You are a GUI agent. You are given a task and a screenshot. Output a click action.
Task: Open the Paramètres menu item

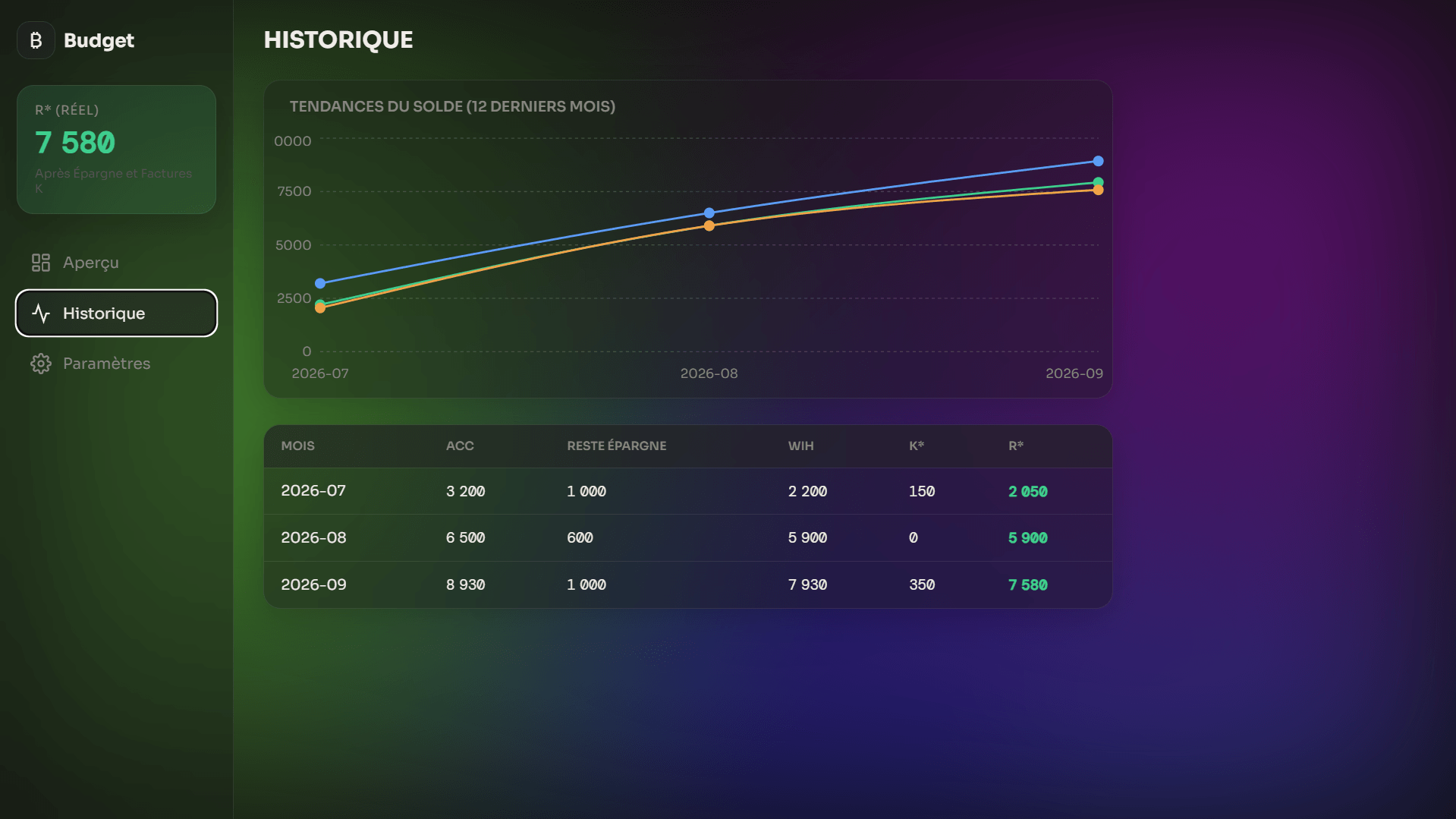(116, 364)
